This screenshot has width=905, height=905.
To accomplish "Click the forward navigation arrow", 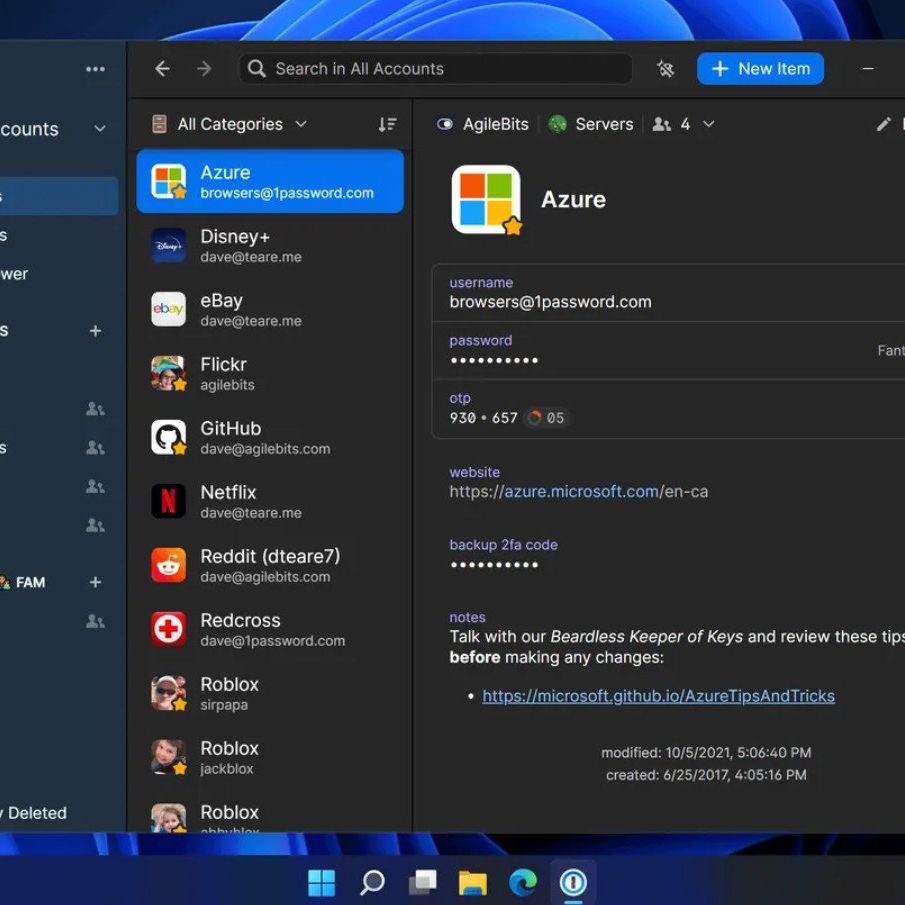I will tap(204, 69).
